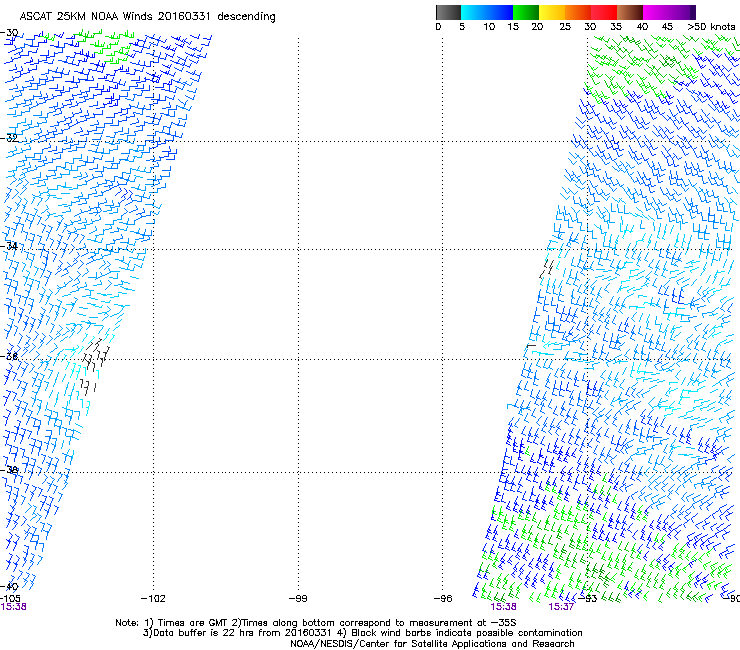Viewport: 740px width, 650px height.
Task: Click the purple 15:38 timestamp under longitude -105
Action: pyautogui.click(x=13, y=607)
